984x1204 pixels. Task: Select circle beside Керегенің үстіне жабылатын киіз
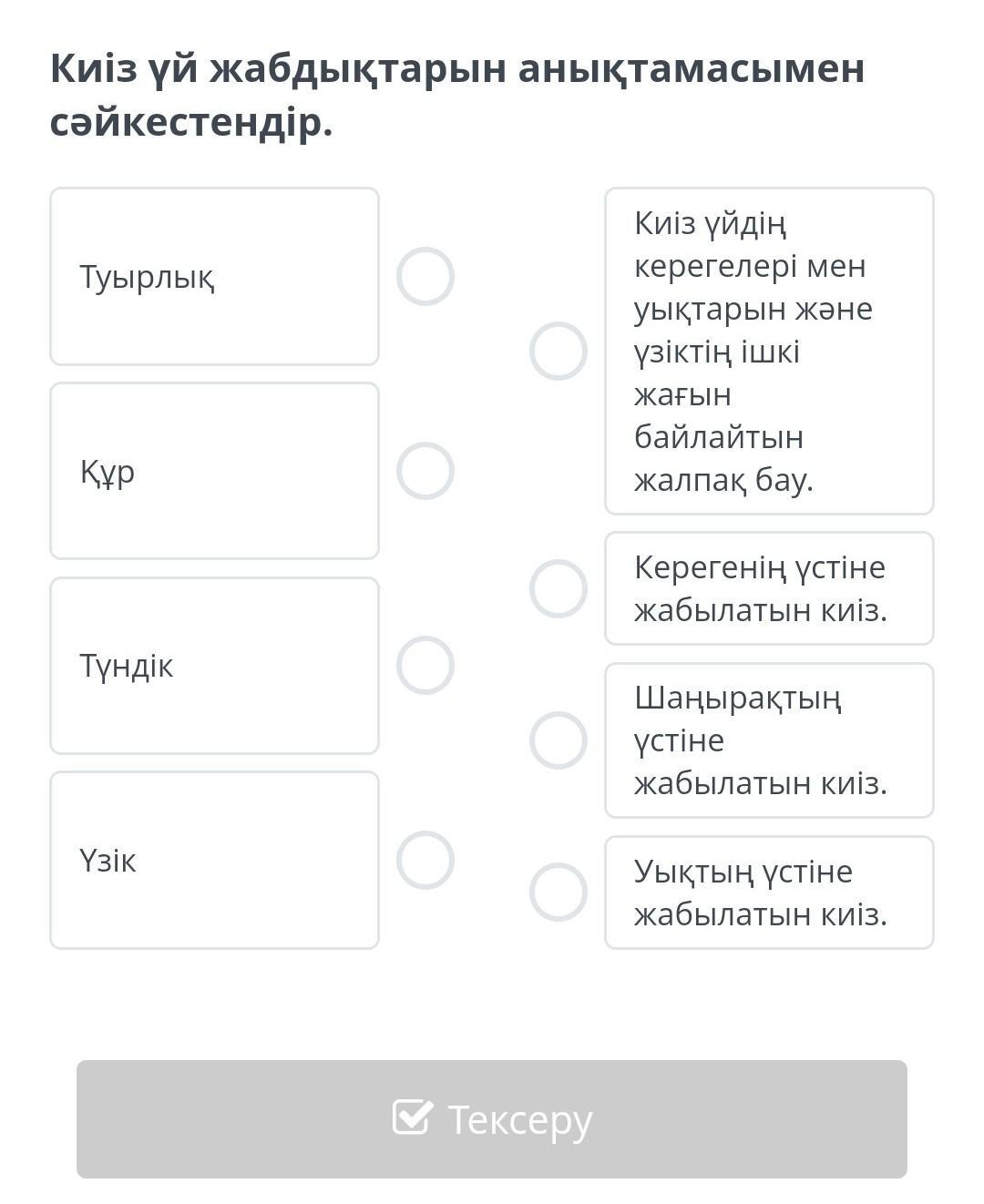[x=559, y=588]
